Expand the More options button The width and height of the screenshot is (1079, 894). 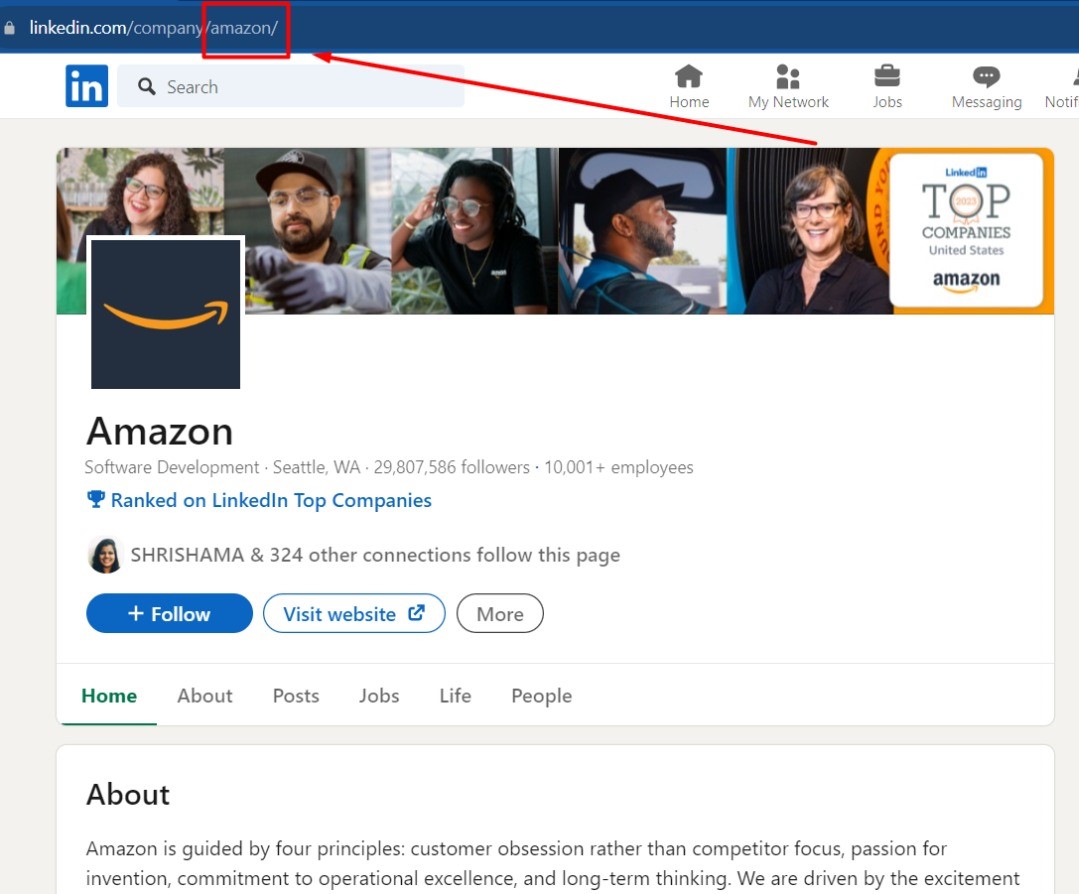(x=500, y=614)
